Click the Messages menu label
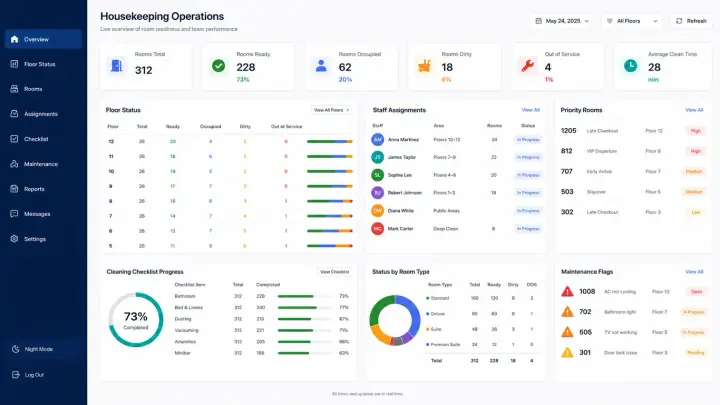The image size is (720, 405). [37, 214]
